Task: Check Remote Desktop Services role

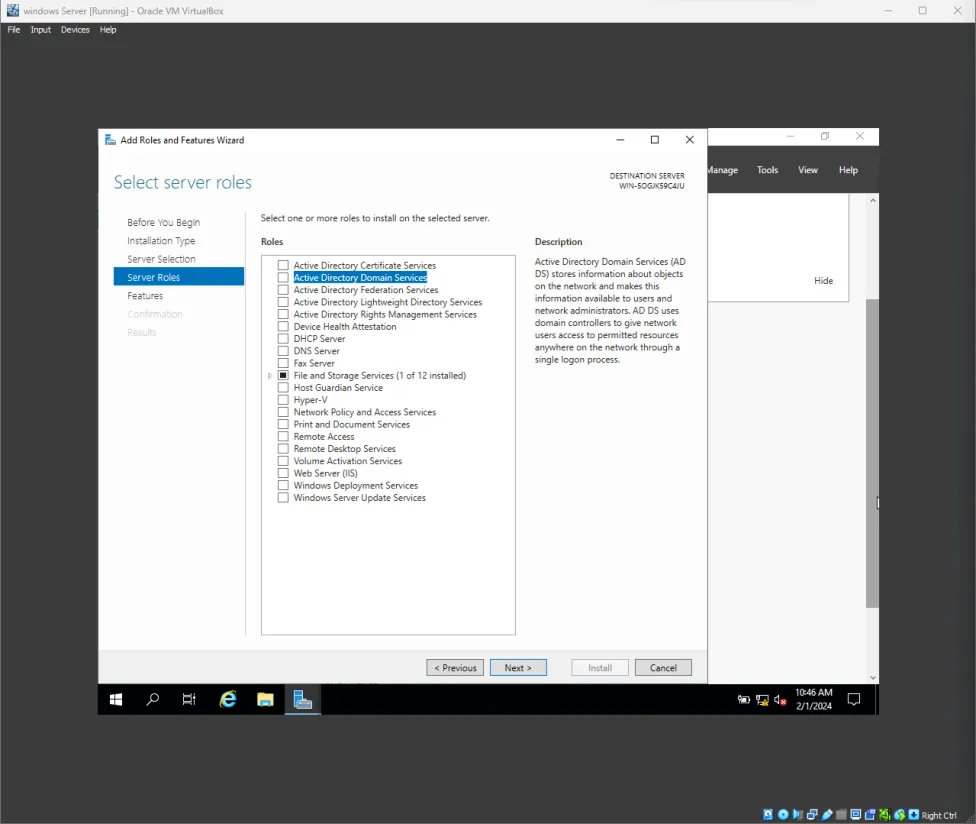Action: click(x=283, y=449)
